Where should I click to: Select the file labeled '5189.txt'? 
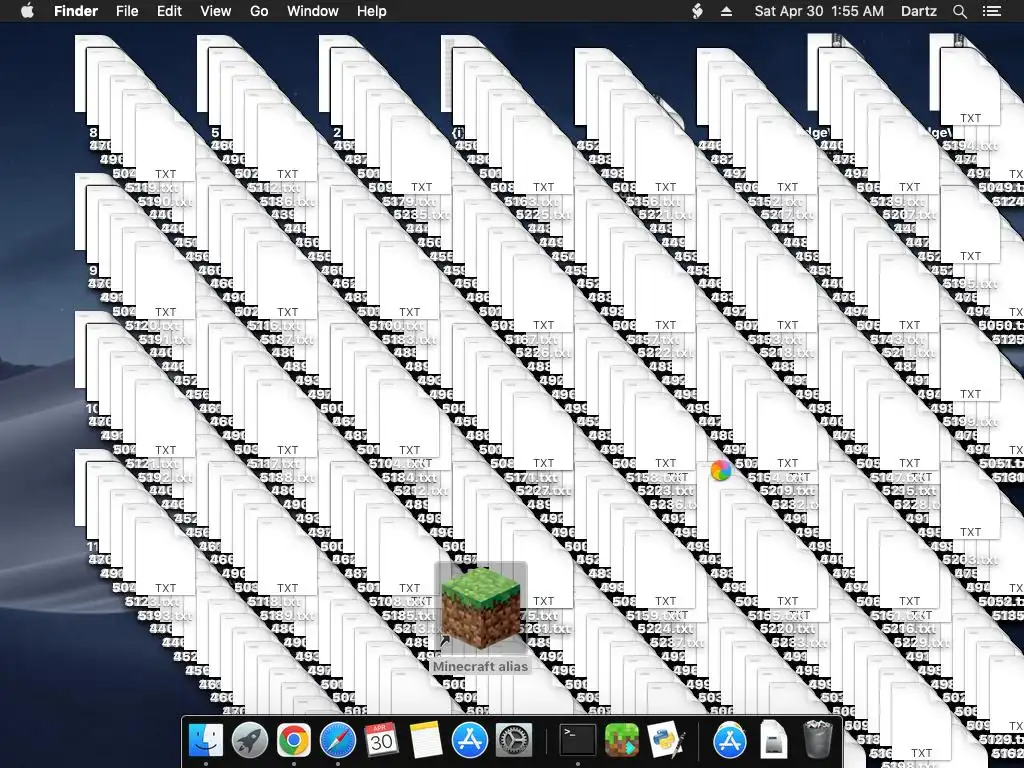tap(287, 615)
